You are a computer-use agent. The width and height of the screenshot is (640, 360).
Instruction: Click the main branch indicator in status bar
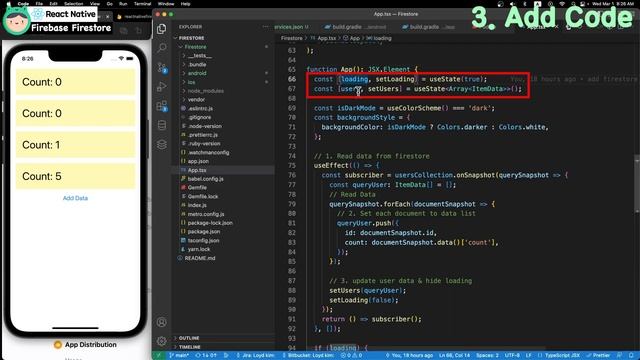(179, 356)
